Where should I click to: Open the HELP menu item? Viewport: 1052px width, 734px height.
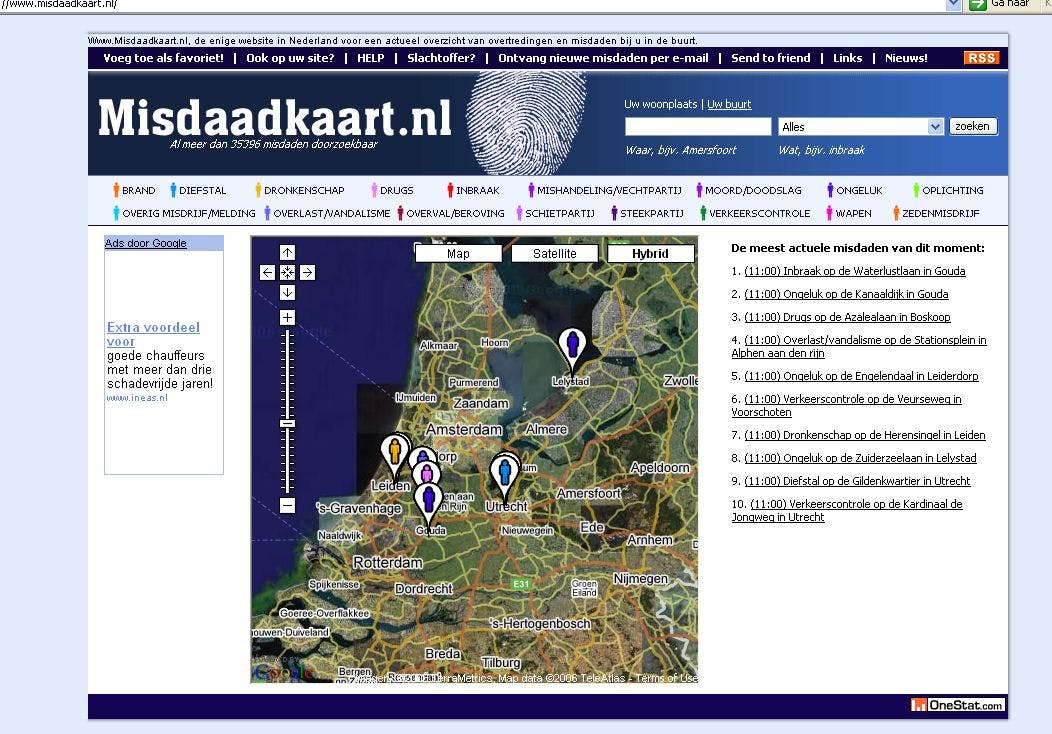pyautogui.click(x=370, y=57)
